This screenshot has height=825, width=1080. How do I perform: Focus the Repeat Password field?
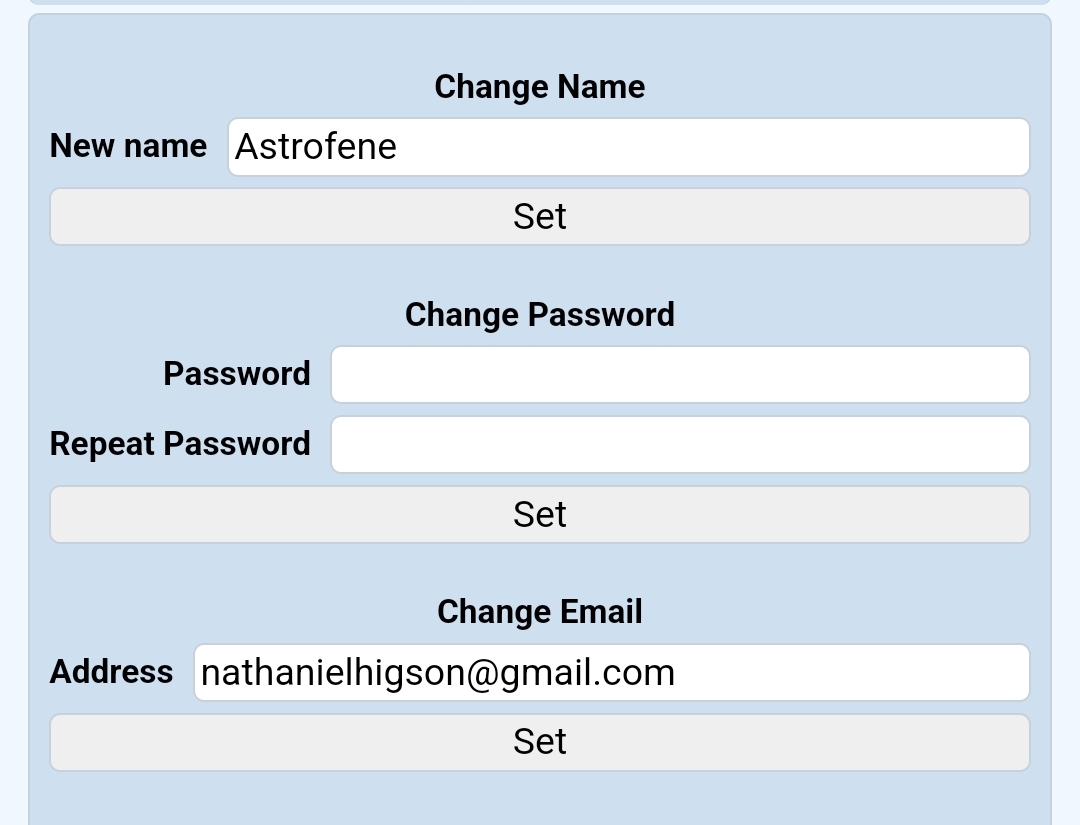tap(680, 445)
